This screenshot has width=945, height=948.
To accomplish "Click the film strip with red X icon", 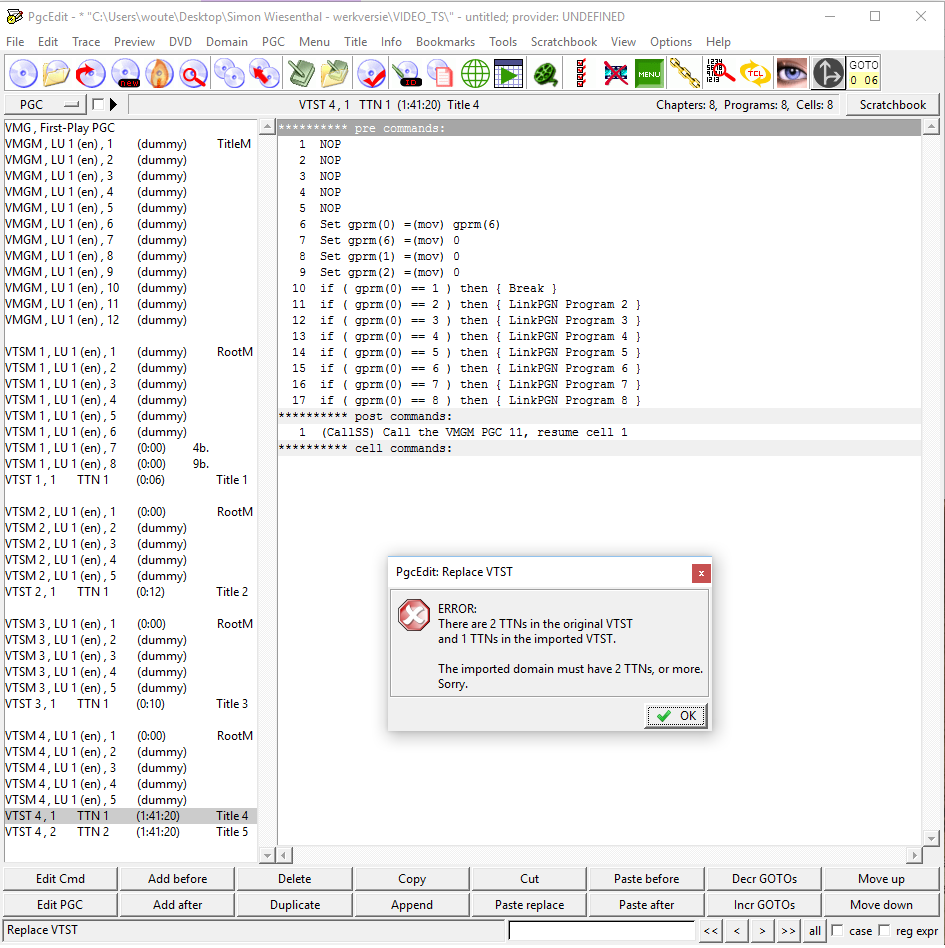I will (x=615, y=74).
